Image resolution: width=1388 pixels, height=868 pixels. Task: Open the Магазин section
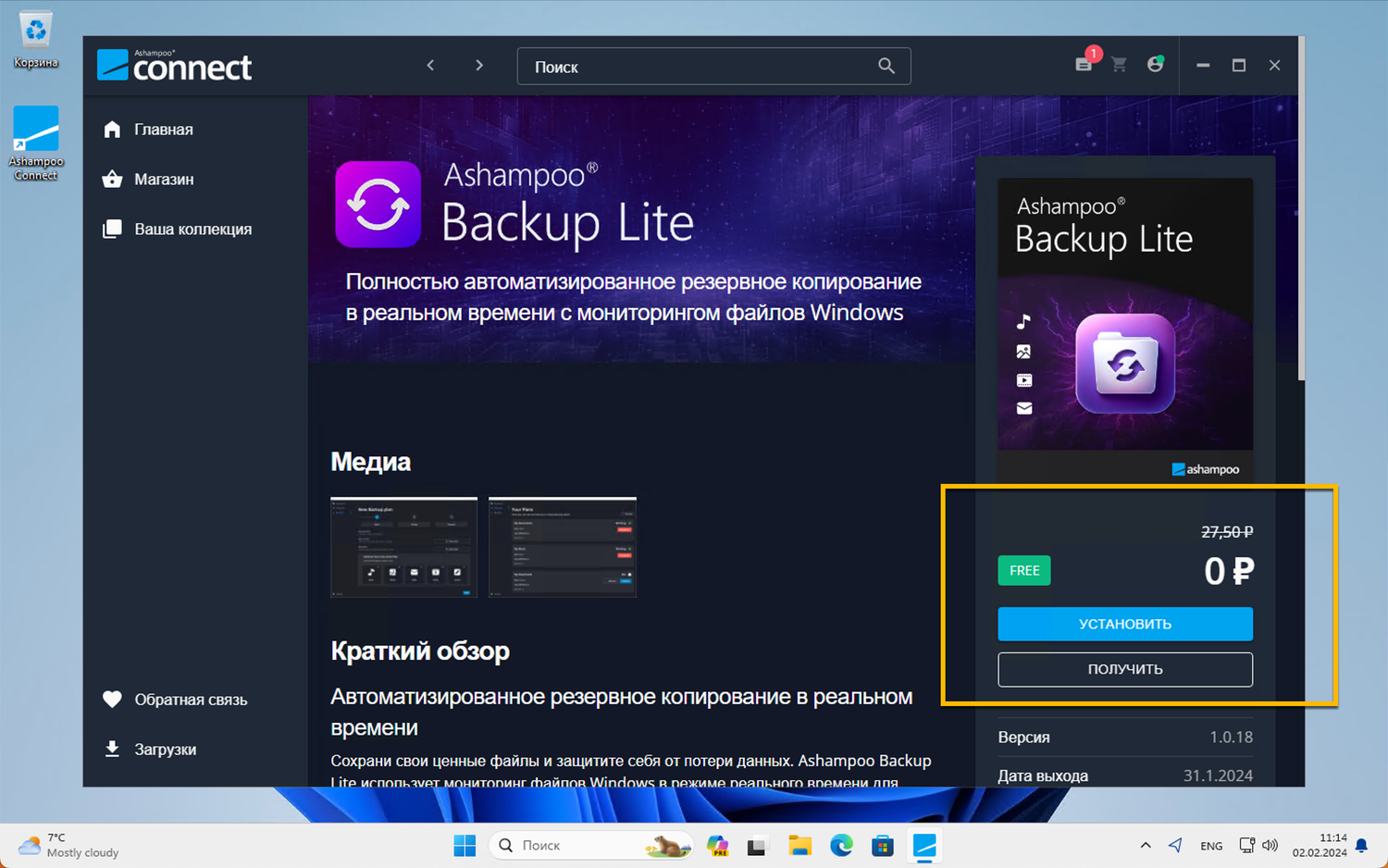tap(165, 179)
